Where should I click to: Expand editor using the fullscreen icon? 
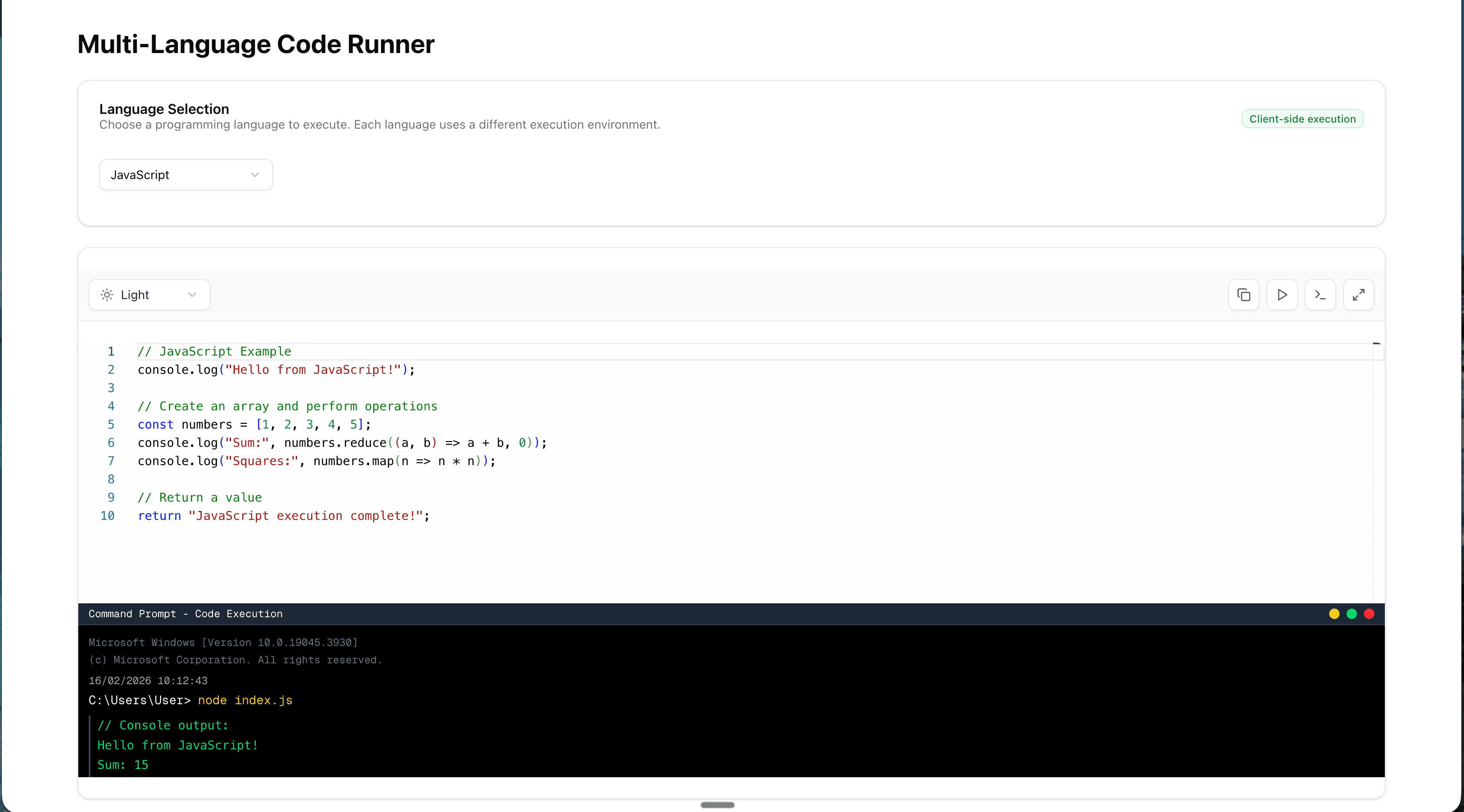(x=1358, y=295)
